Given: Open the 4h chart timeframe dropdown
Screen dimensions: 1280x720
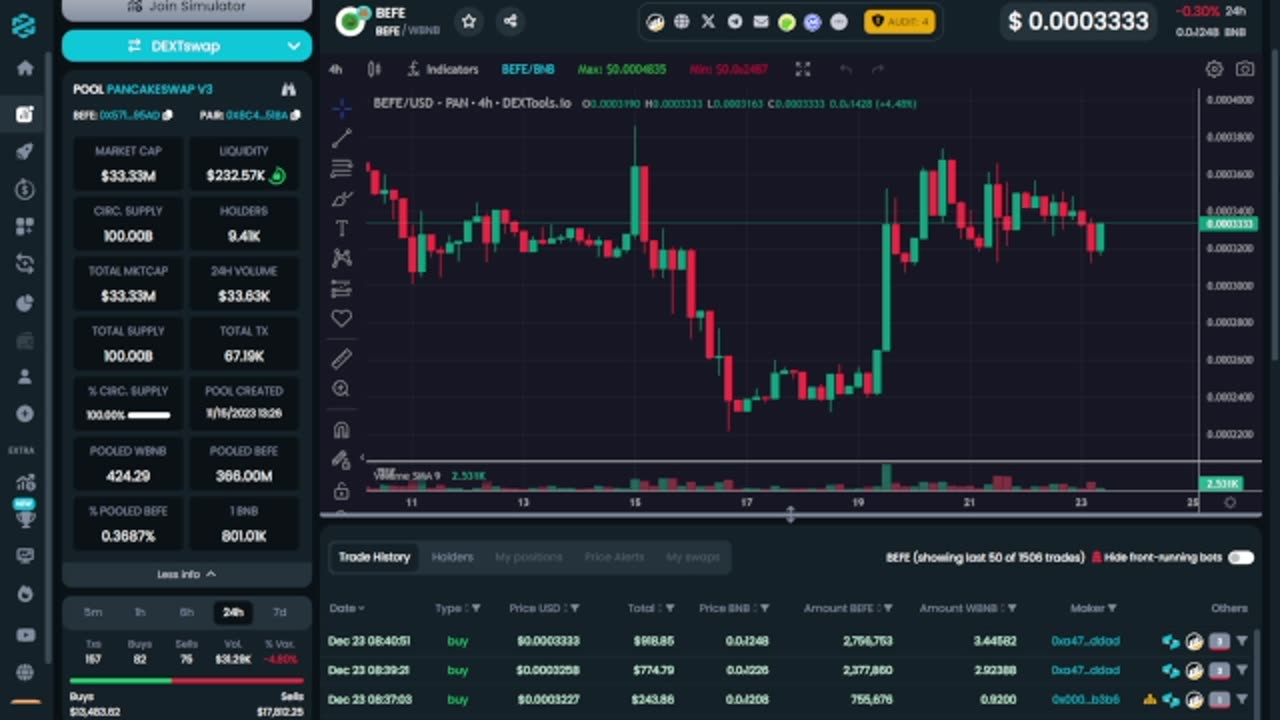Looking at the screenshot, I should [x=335, y=69].
